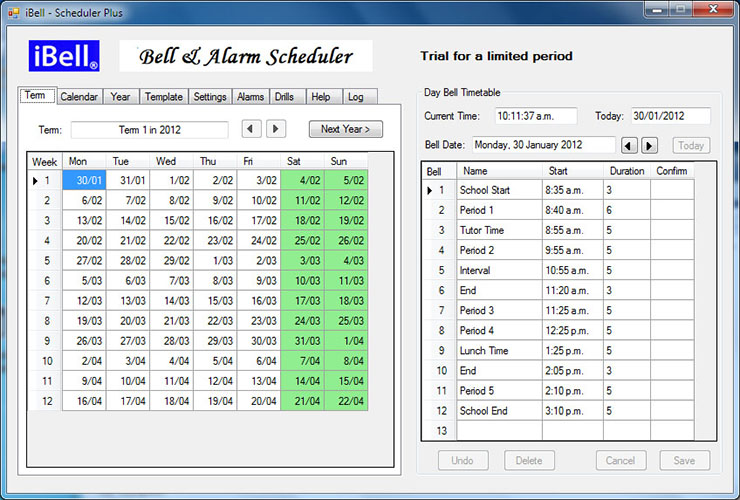Click the 2:05 p.m. start time
The image size is (740, 500).
(573, 371)
